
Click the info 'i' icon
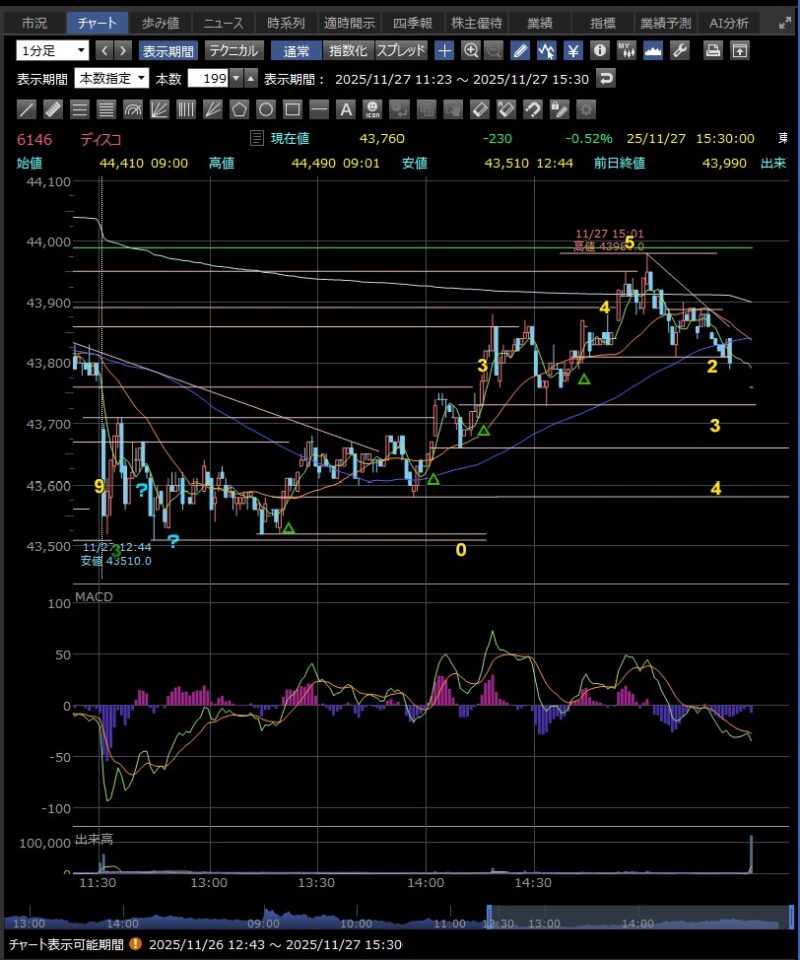[600, 50]
